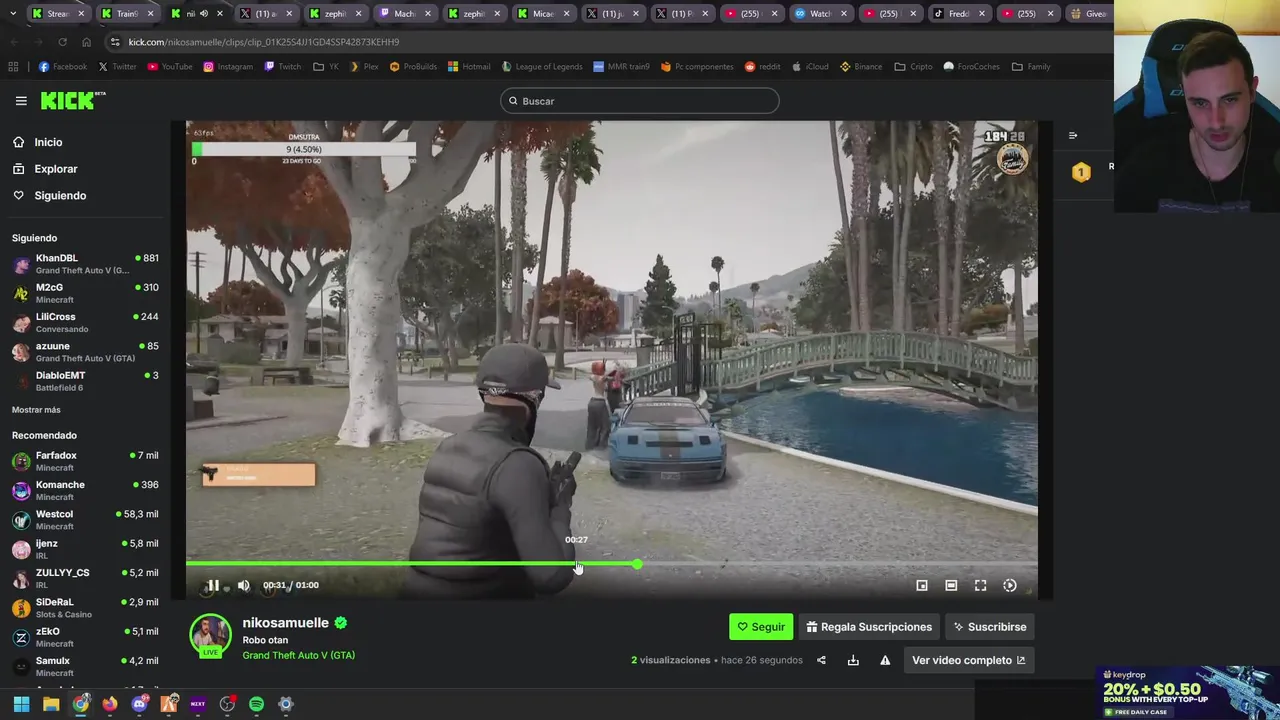Share the clip with share icon

click(821, 660)
